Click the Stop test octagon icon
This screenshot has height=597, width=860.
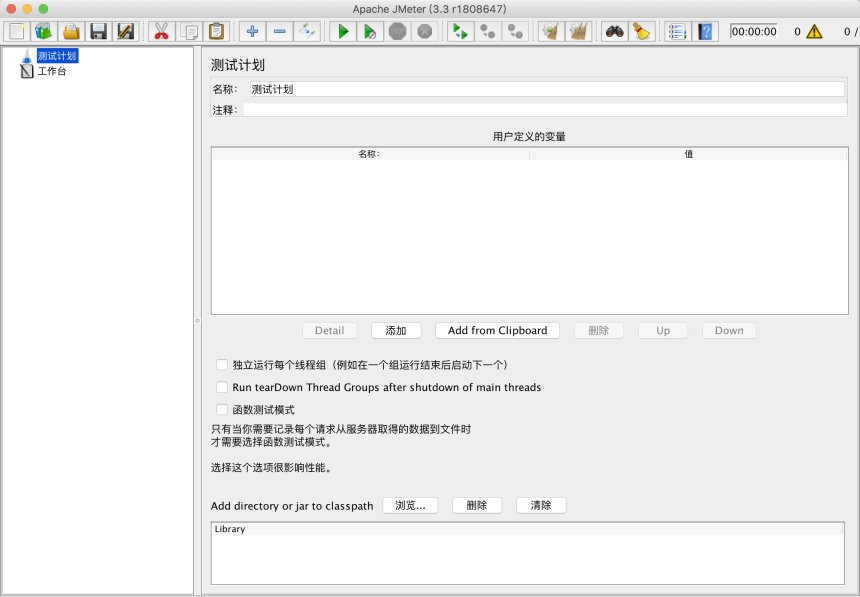tap(398, 31)
